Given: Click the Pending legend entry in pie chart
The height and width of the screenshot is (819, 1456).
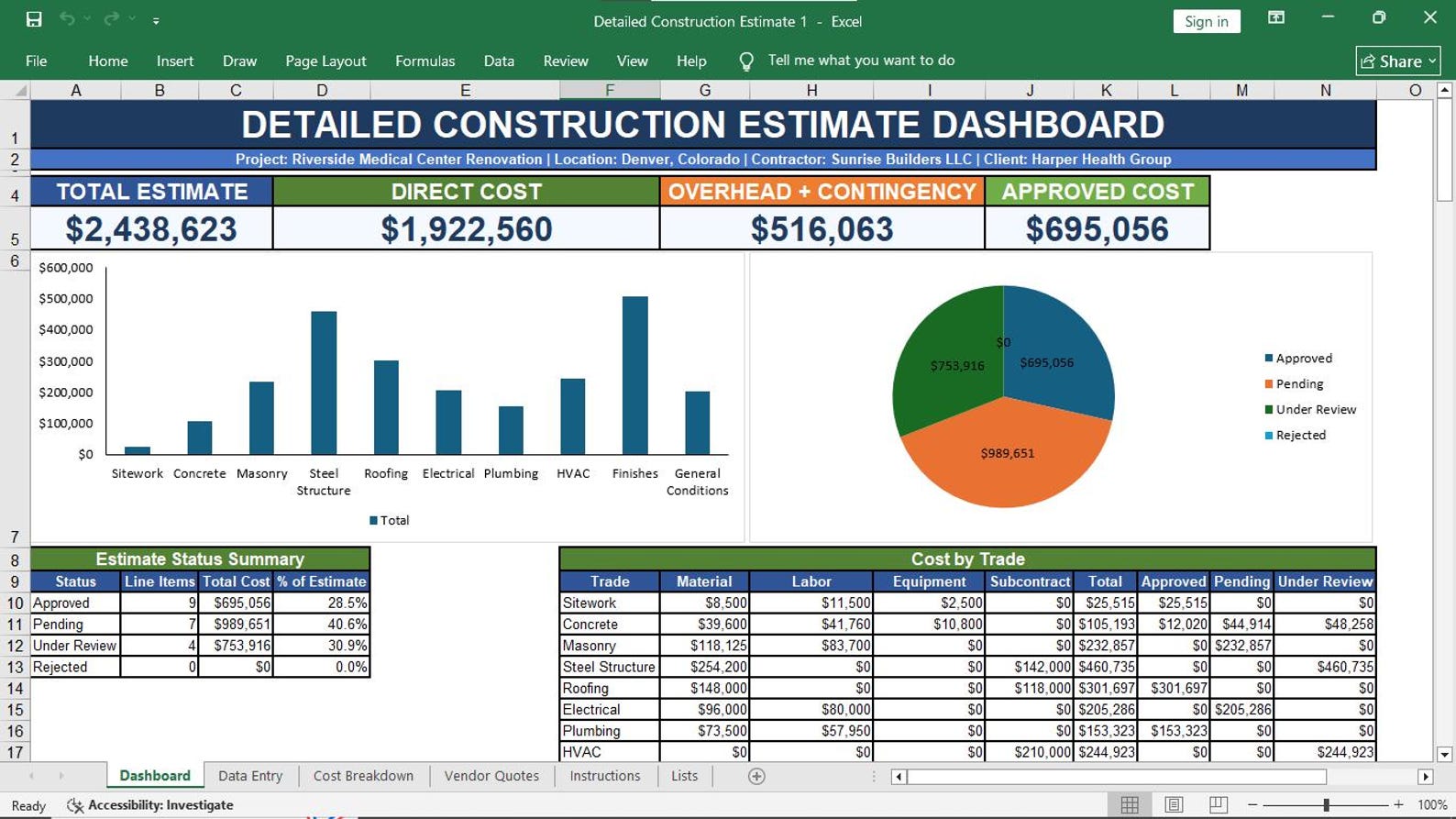Looking at the screenshot, I should [1294, 384].
